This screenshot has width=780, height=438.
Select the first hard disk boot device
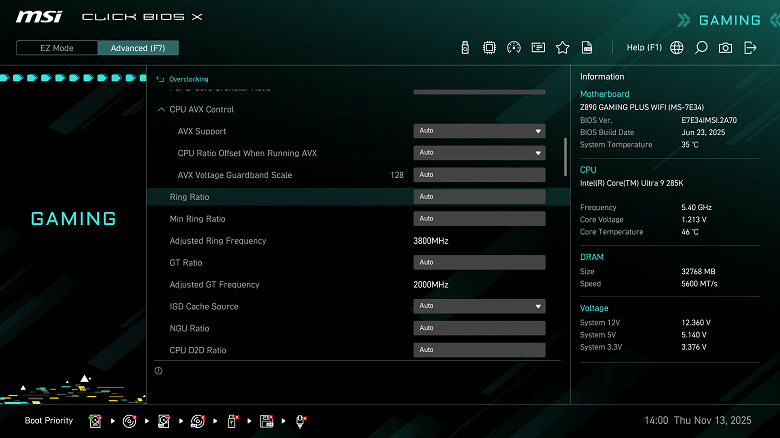pos(95,421)
